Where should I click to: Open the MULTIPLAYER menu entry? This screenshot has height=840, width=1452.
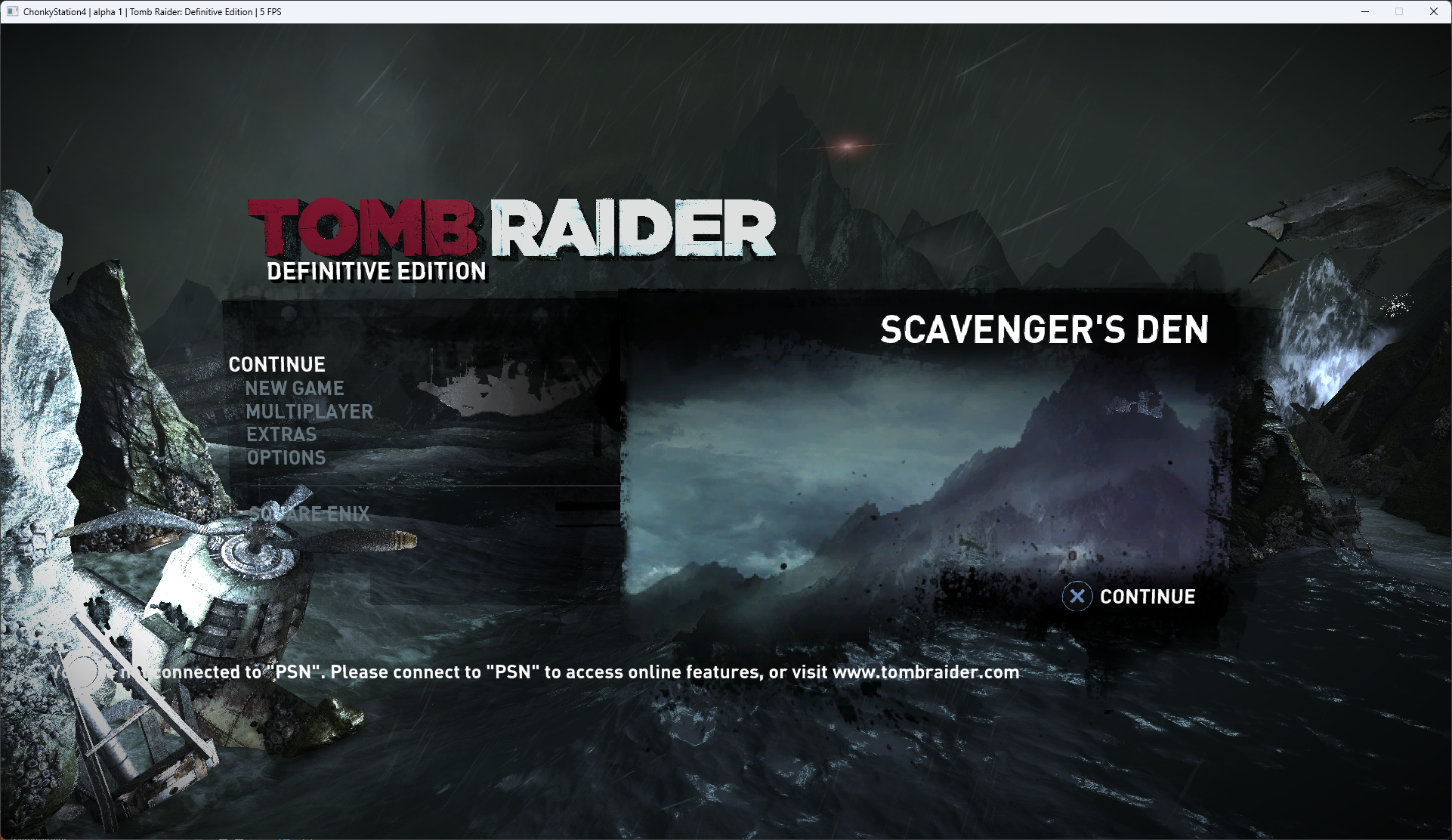tap(309, 412)
